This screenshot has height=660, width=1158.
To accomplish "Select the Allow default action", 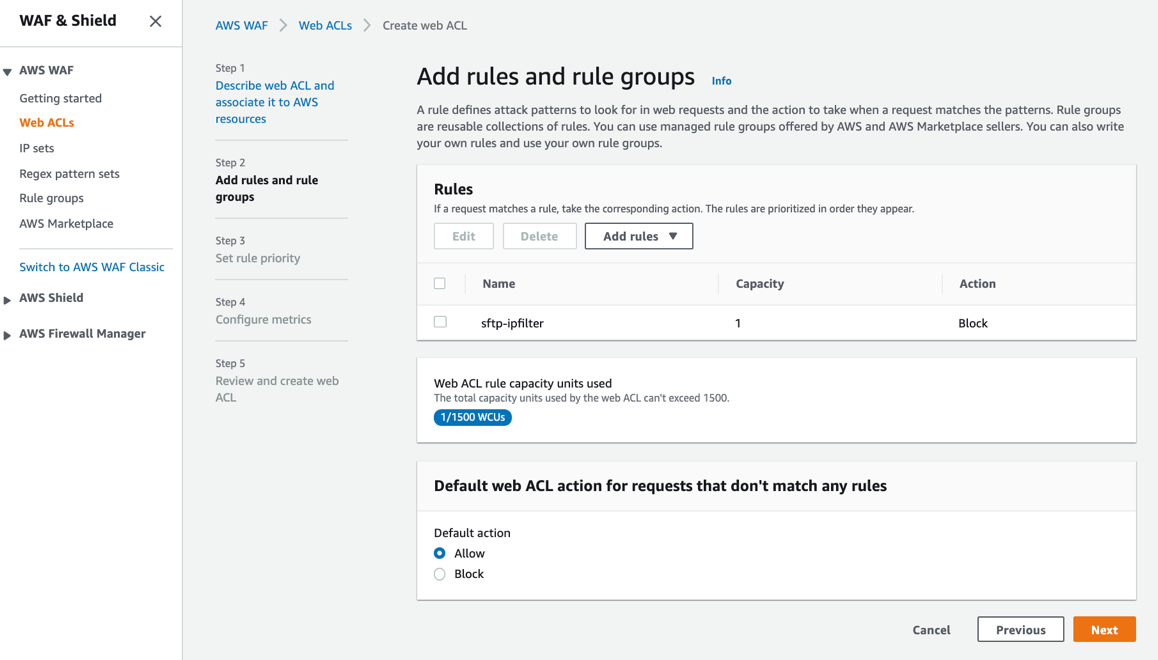I will click(x=439, y=553).
